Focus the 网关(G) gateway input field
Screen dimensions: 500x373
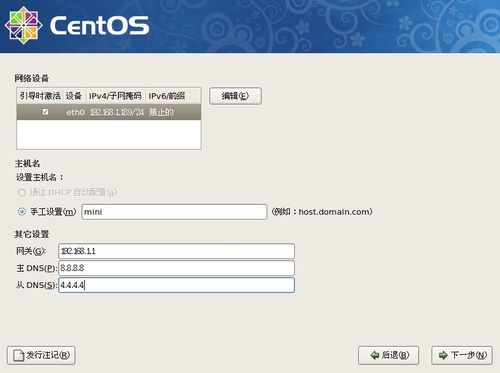click(x=176, y=251)
